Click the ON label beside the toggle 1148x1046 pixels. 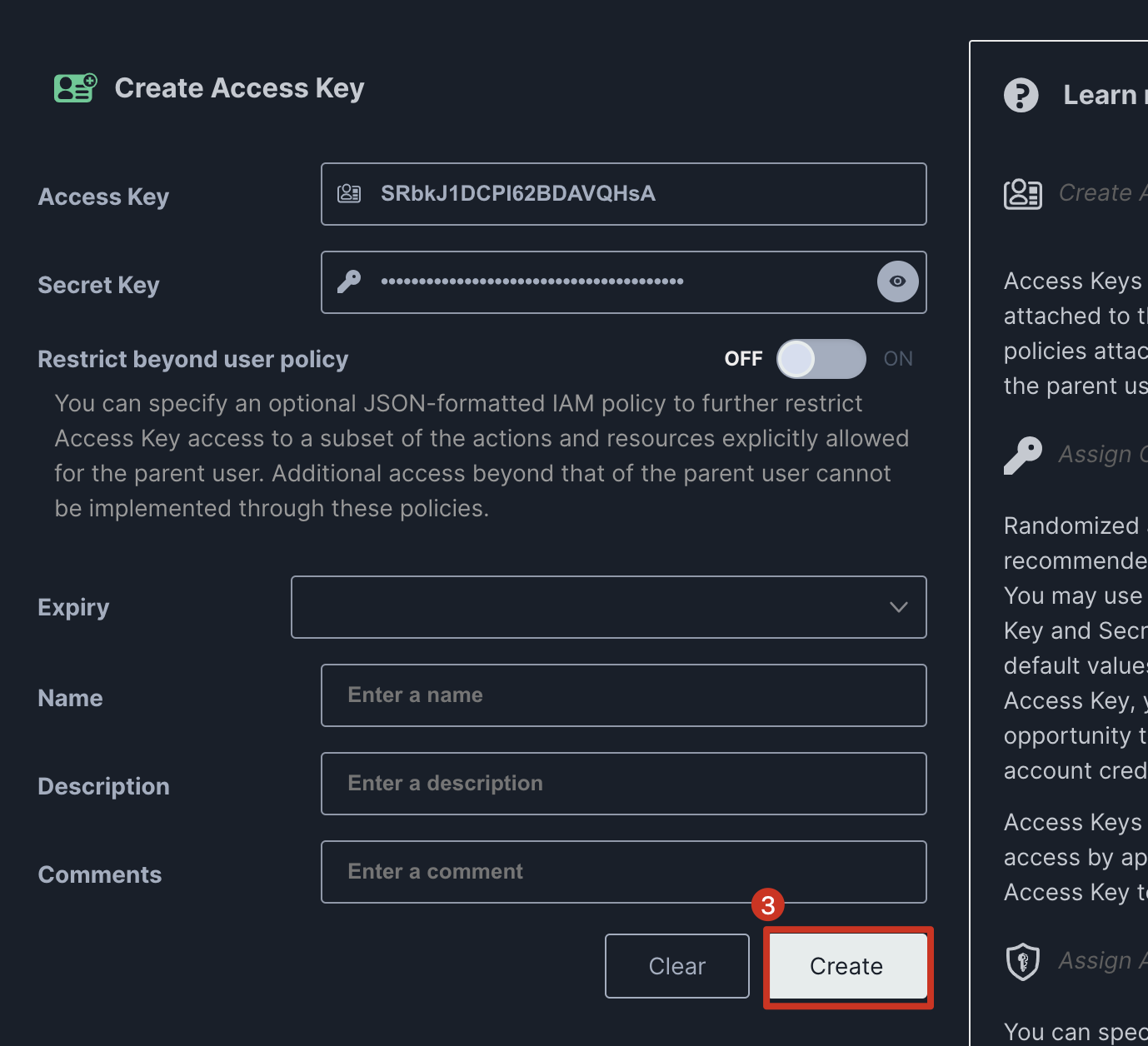tap(898, 359)
